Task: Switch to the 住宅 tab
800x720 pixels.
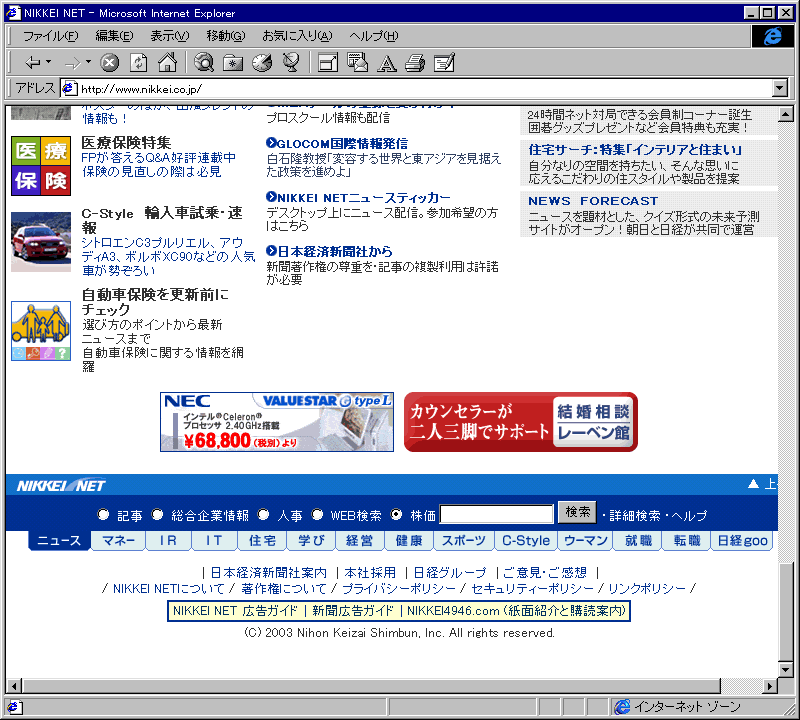Action: click(x=262, y=541)
